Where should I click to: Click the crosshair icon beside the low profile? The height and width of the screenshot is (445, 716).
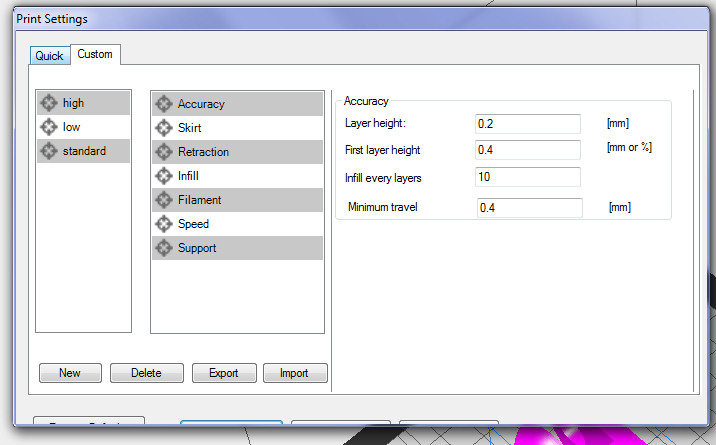point(48,127)
